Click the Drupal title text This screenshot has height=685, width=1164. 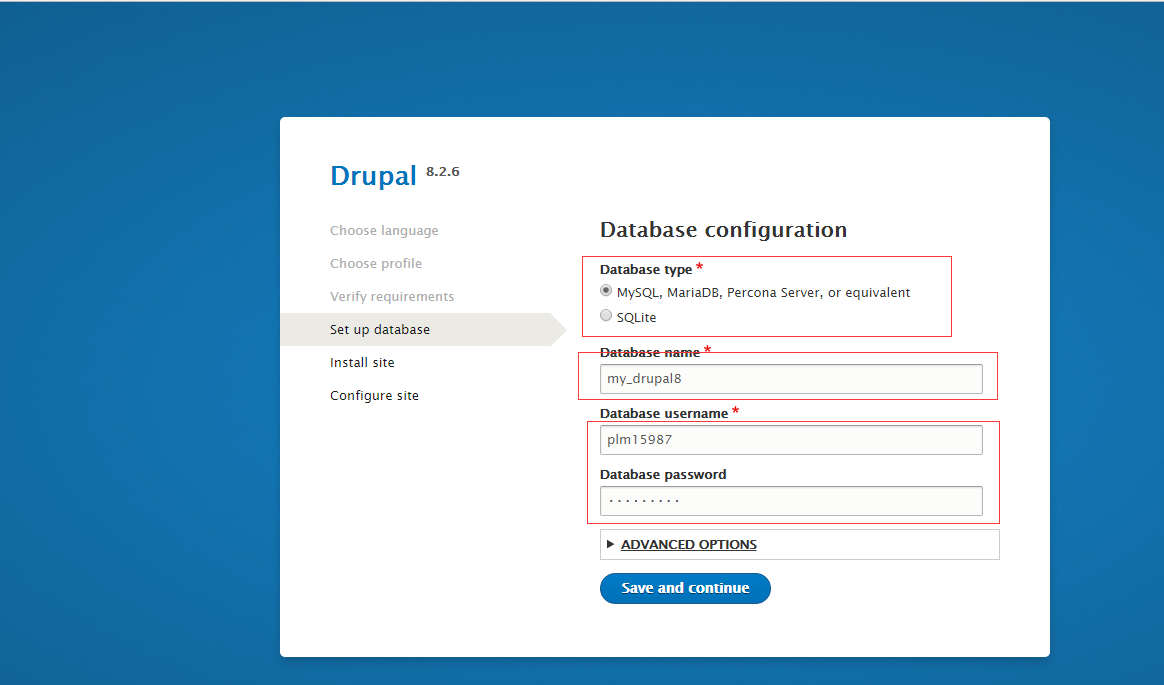[x=373, y=176]
